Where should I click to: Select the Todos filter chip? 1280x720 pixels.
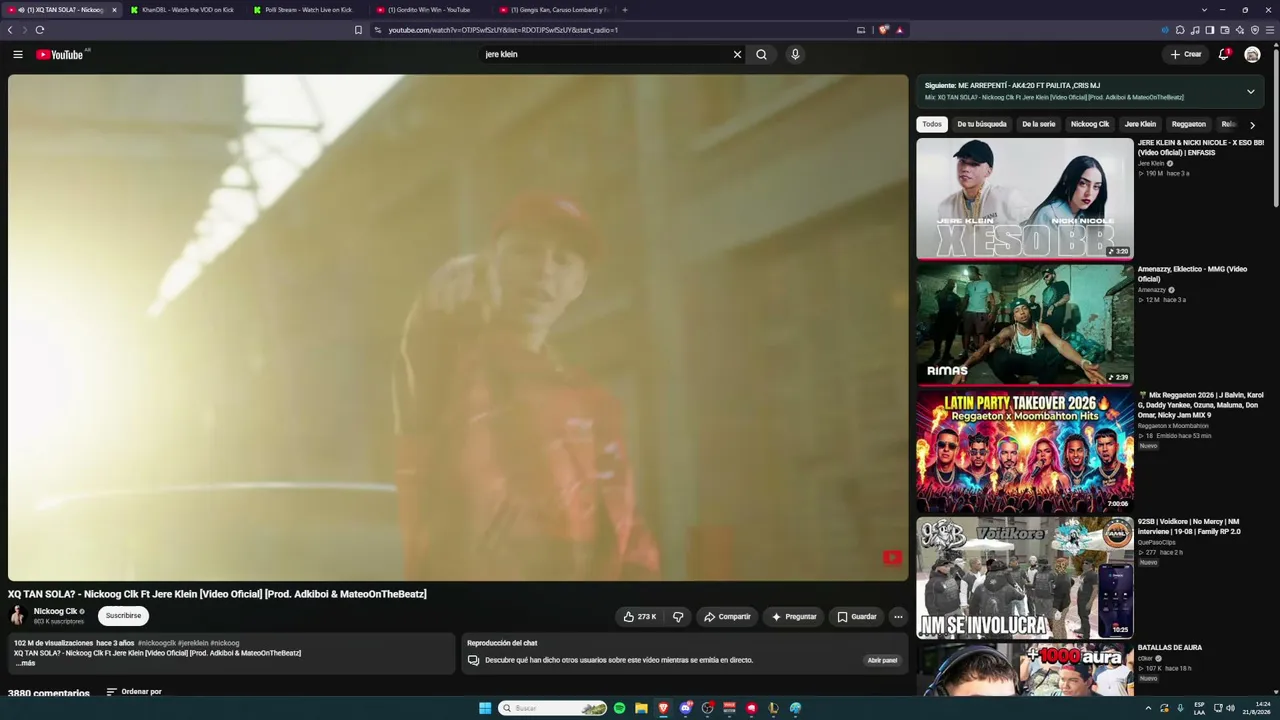click(932, 124)
